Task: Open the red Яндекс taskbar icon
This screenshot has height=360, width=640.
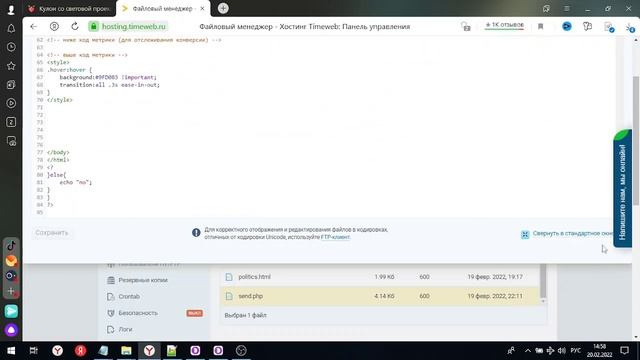Action: 80,351
